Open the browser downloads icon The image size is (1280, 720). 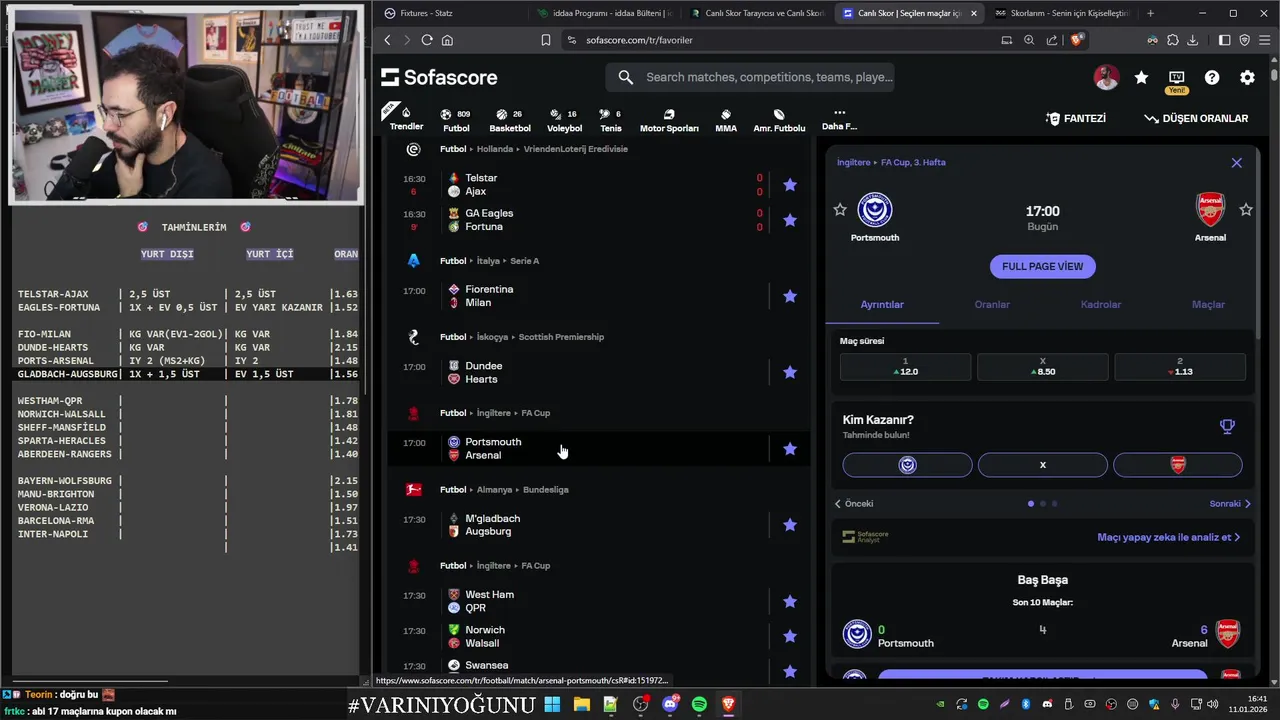coord(1193,40)
